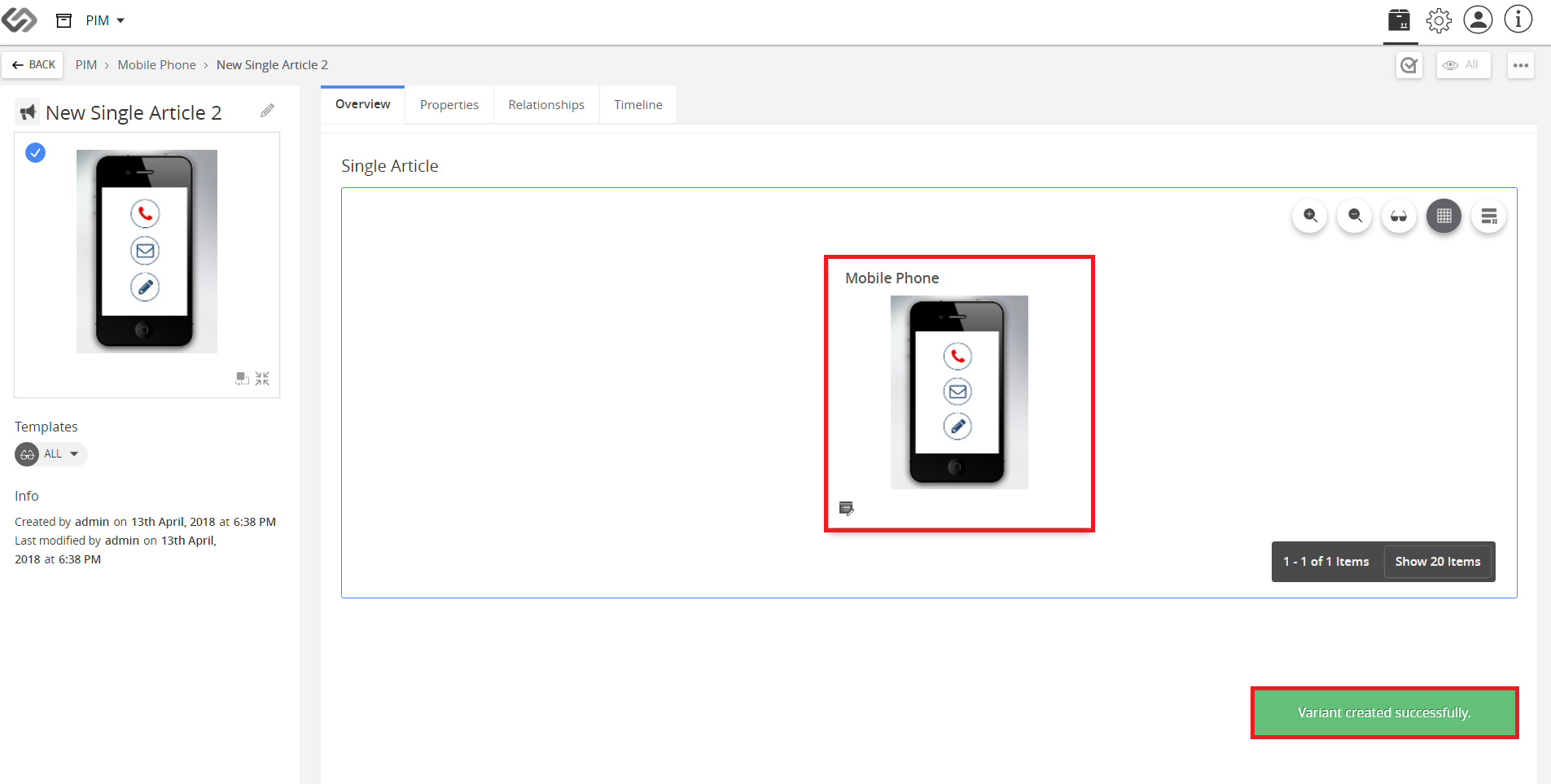
Task: Click the glasses view icon
Action: click(x=1399, y=216)
